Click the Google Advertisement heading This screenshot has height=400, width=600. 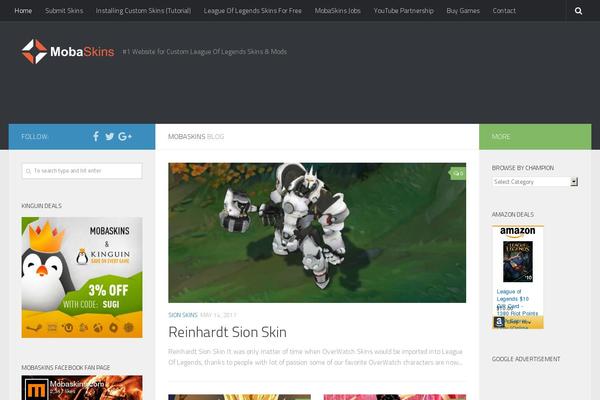pos(526,359)
